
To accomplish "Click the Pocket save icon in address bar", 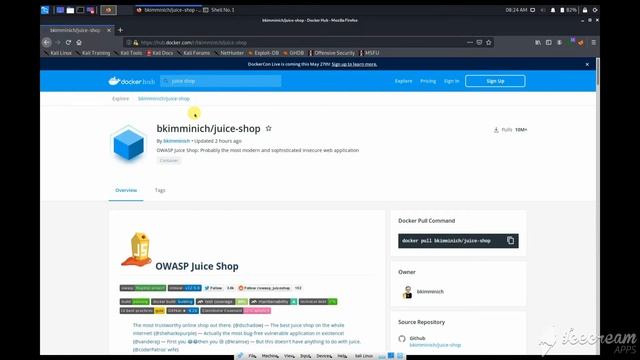I will [x=479, y=42].
